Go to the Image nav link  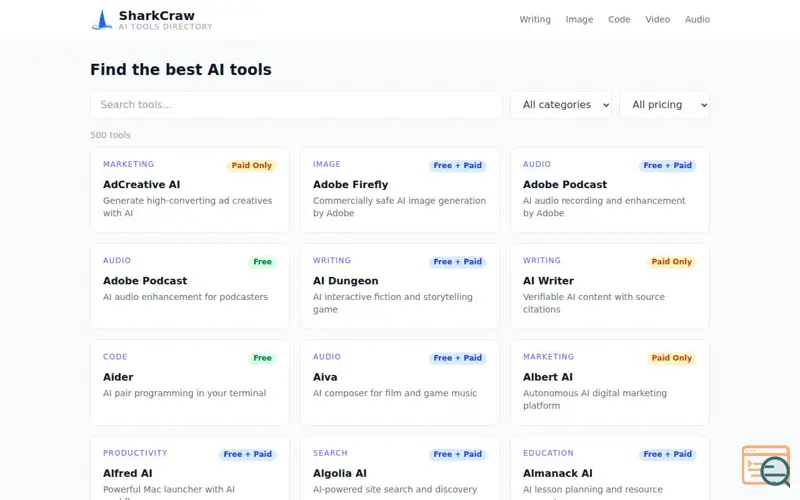(x=579, y=19)
